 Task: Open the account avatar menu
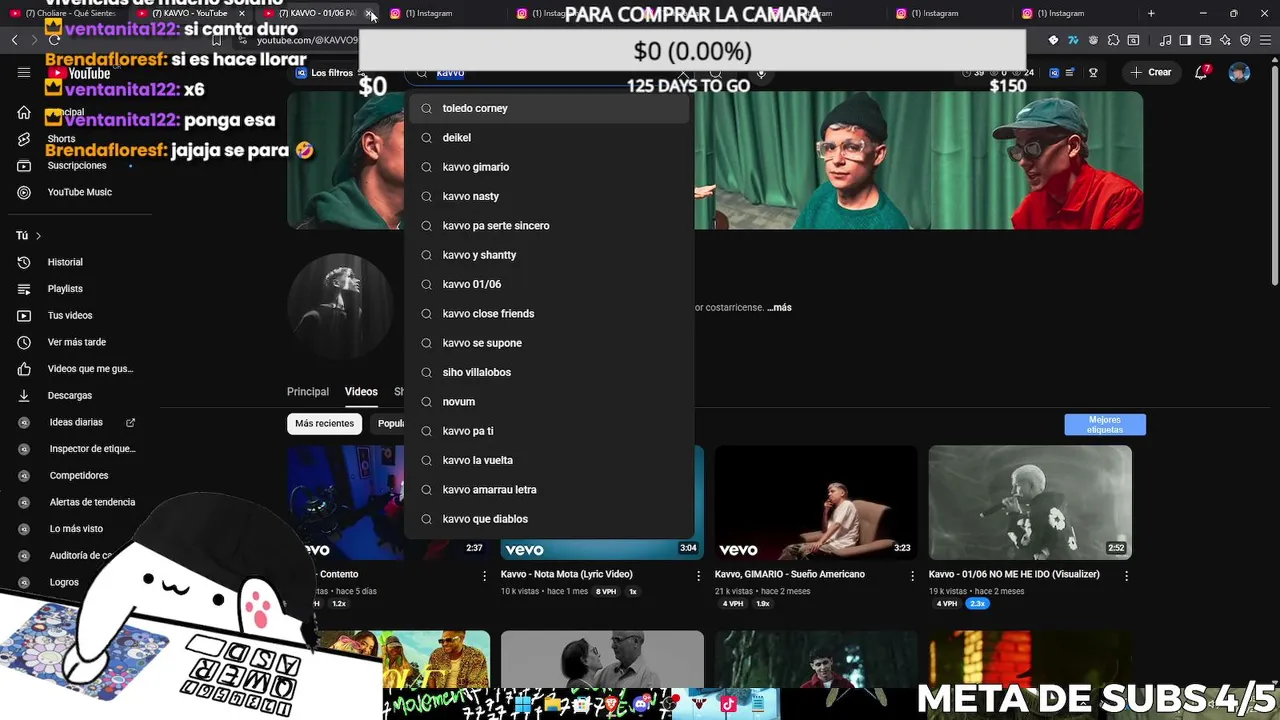(1239, 72)
